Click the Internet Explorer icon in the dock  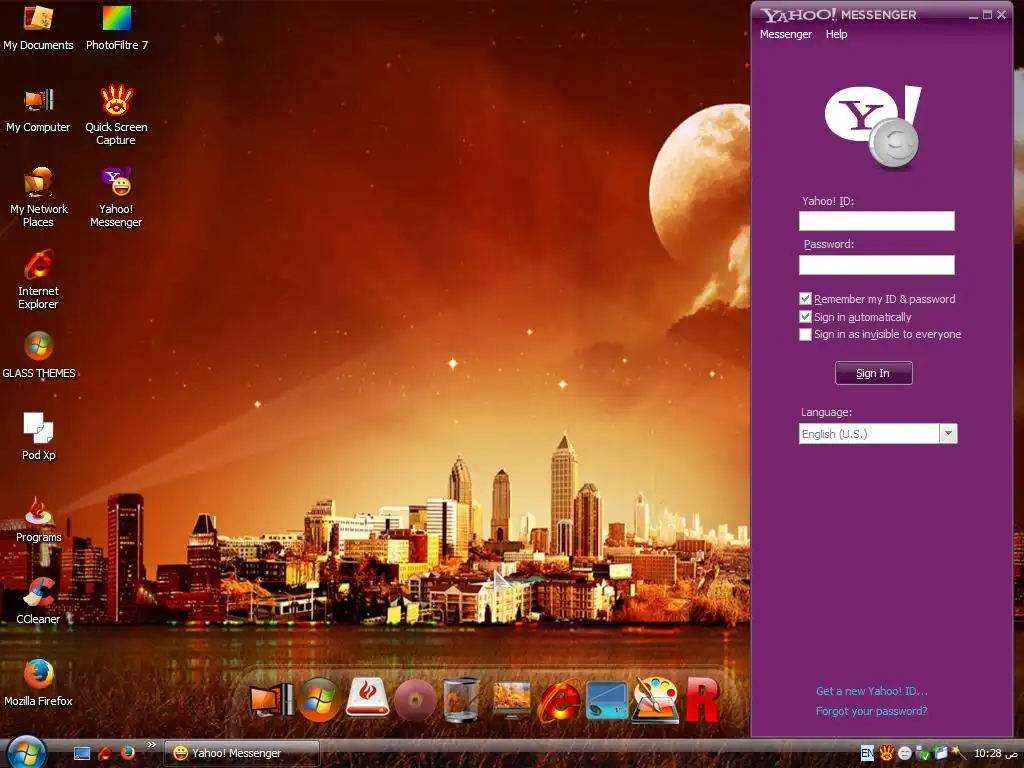click(559, 700)
